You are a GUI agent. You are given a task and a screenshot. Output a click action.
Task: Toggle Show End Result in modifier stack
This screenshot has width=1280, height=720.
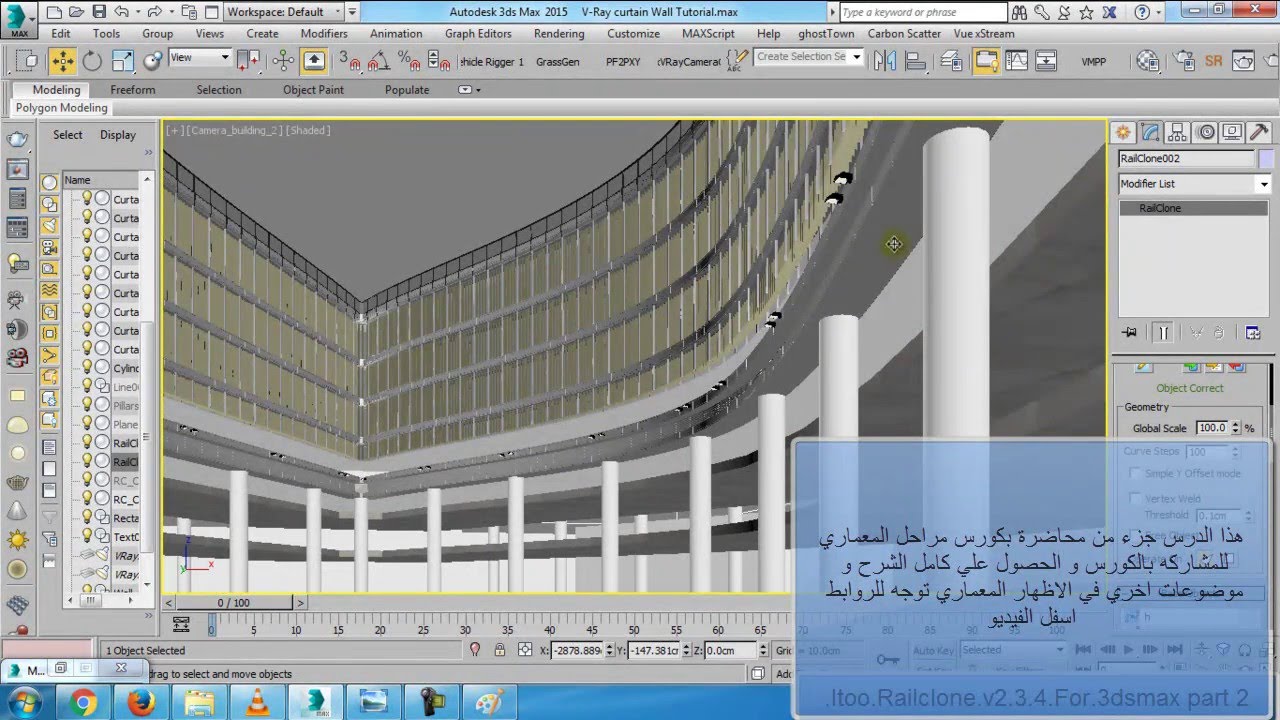[1162, 332]
